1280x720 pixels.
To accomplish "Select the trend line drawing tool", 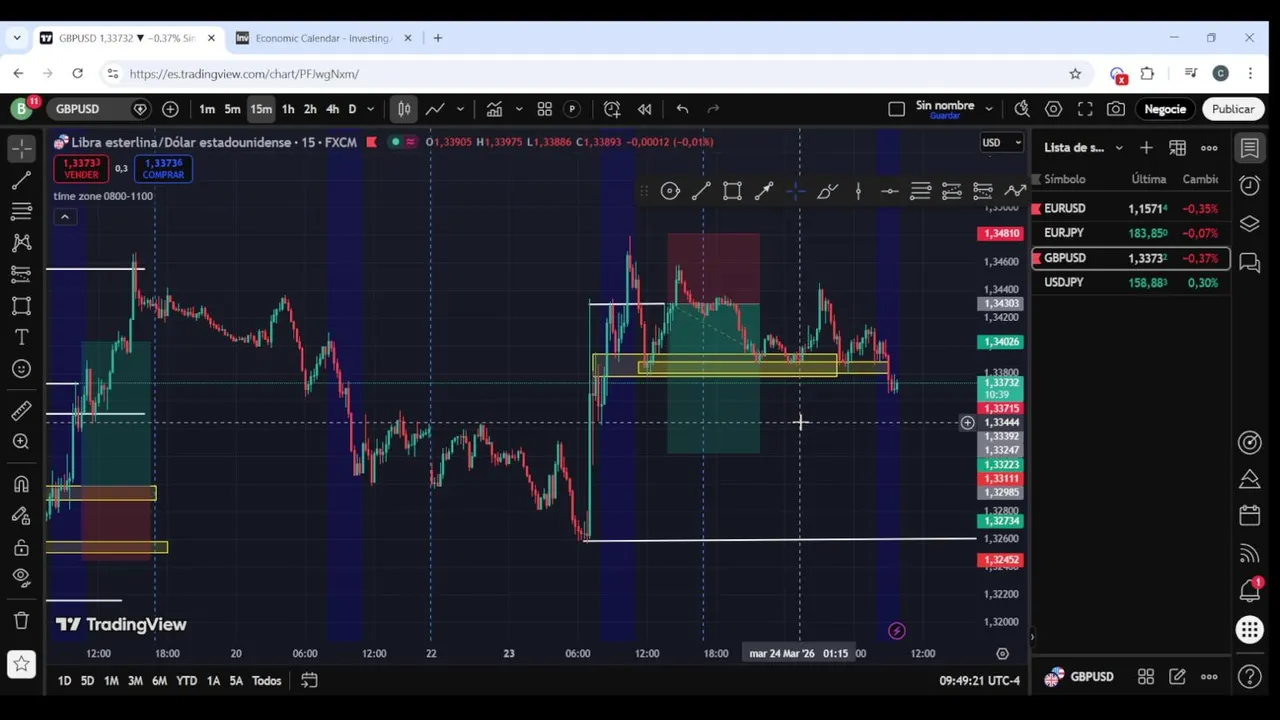I will coord(21,180).
